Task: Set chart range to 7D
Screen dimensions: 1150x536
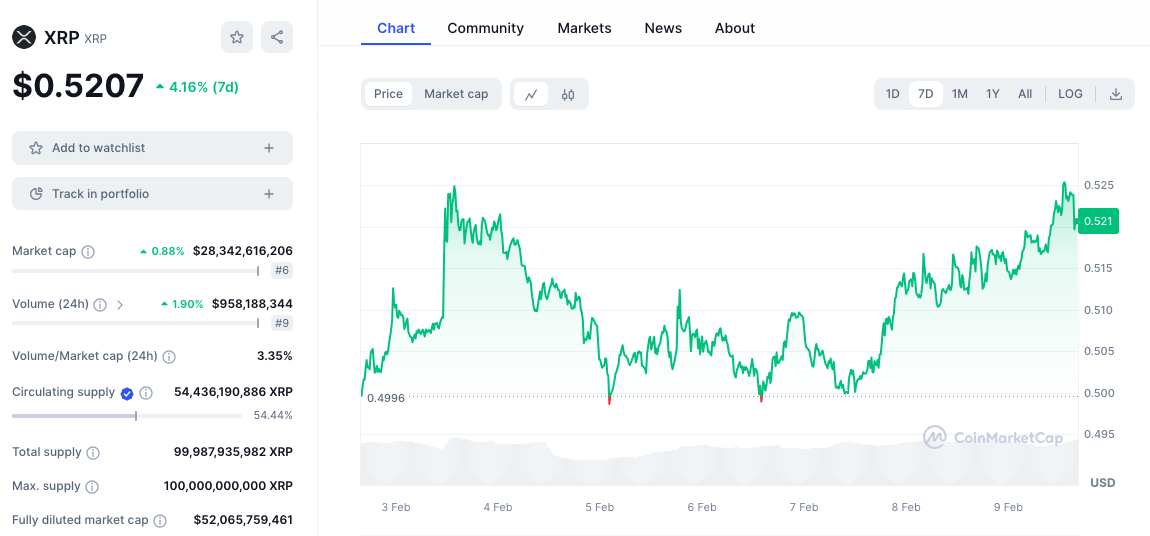Action: [x=926, y=94]
